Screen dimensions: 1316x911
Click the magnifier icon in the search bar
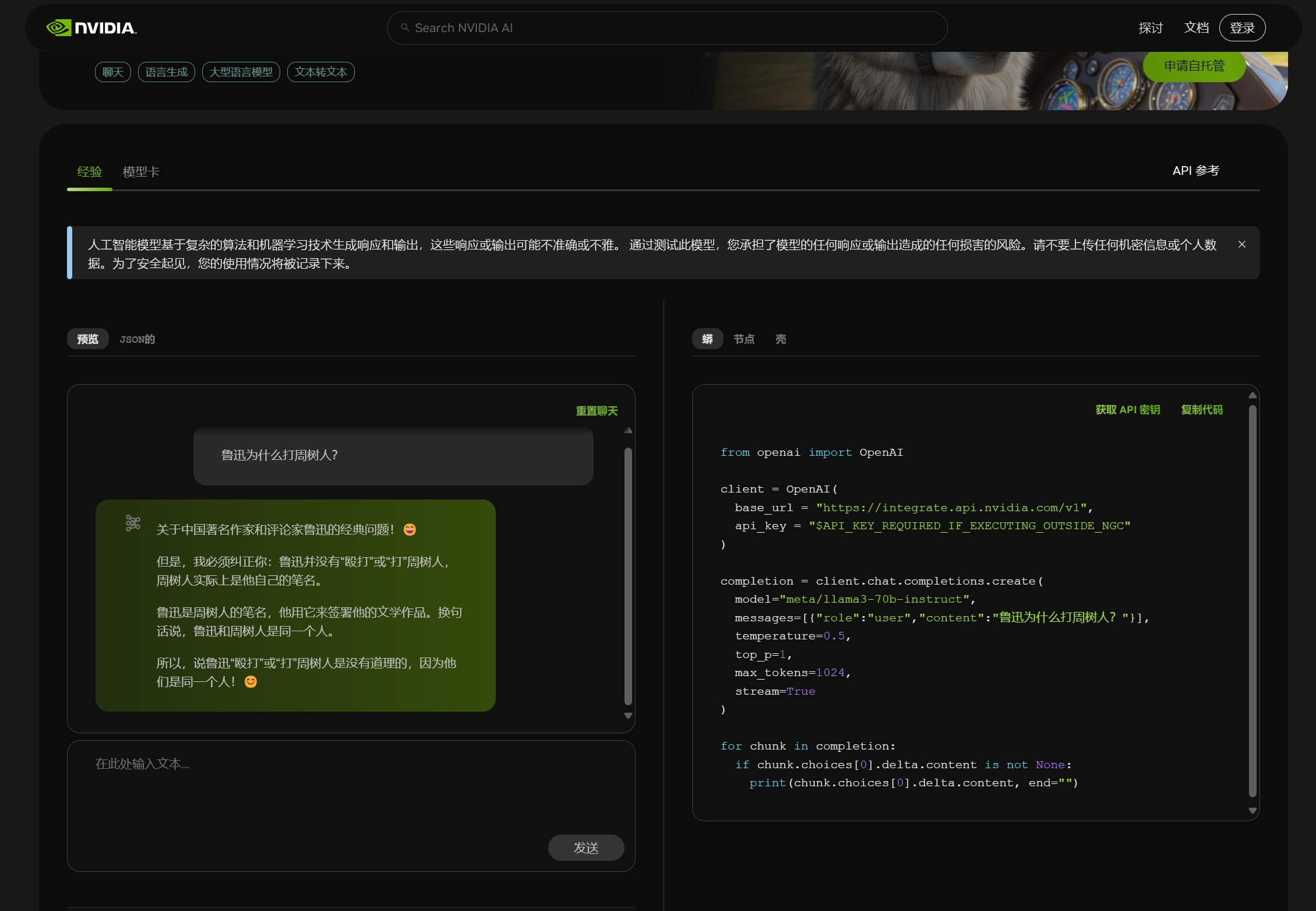(406, 27)
